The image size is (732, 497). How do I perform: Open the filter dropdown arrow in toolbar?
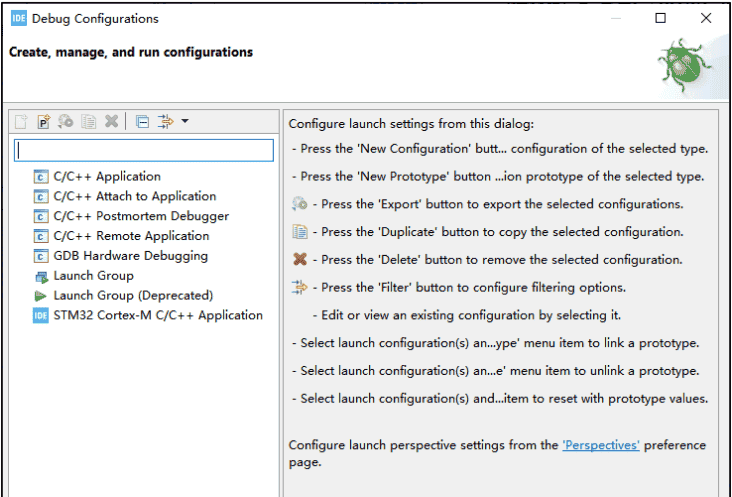pos(185,121)
